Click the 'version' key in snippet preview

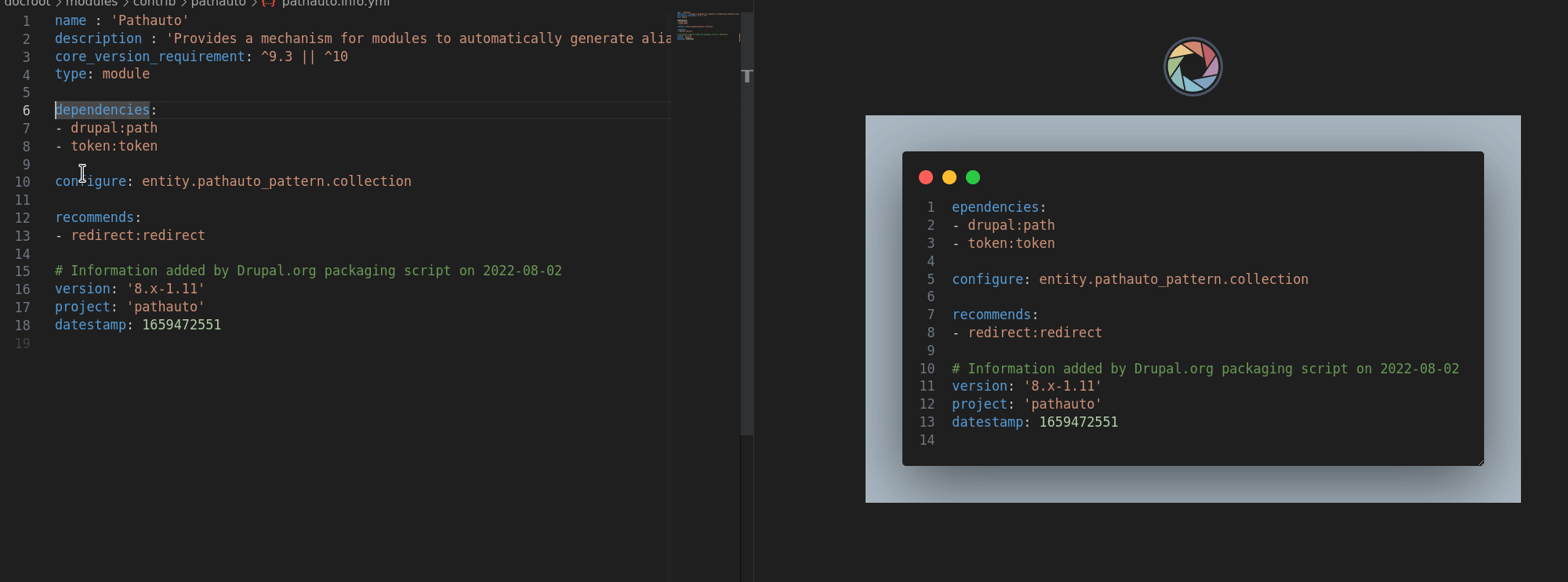[979, 386]
